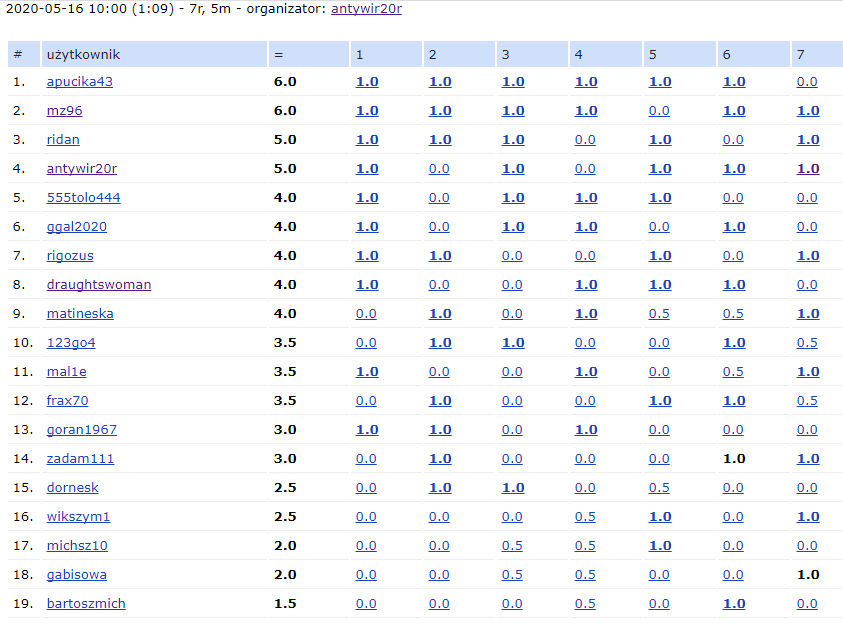Open matineska's player page

[x=80, y=314]
